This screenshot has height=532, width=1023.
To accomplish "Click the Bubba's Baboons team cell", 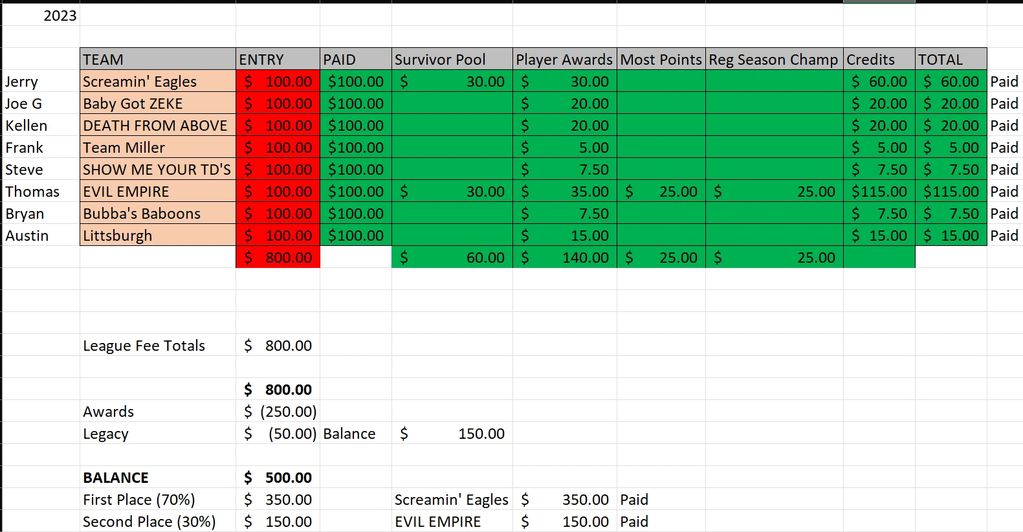I will click(x=158, y=213).
